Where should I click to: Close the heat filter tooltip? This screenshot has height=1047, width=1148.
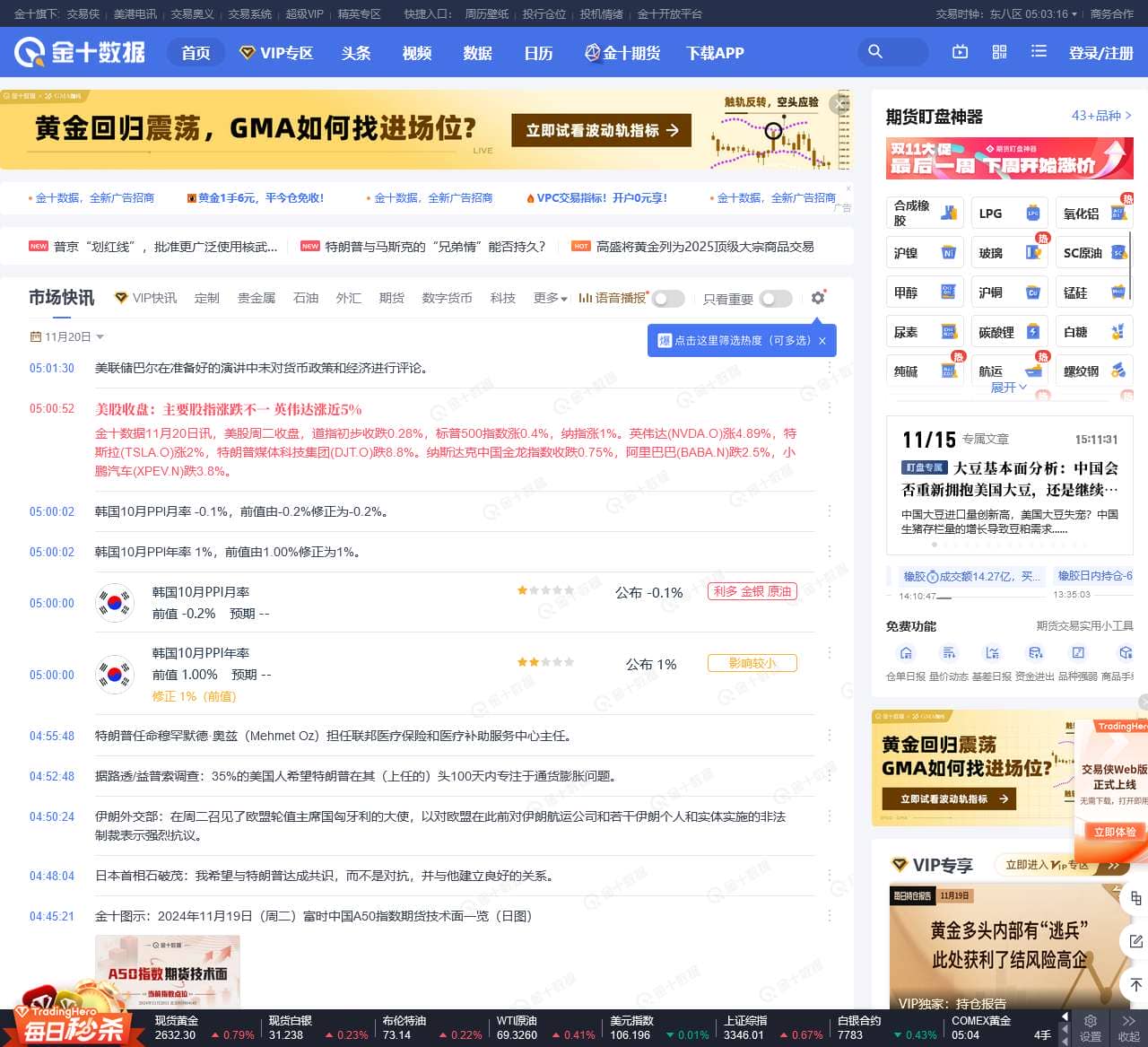(x=822, y=341)
